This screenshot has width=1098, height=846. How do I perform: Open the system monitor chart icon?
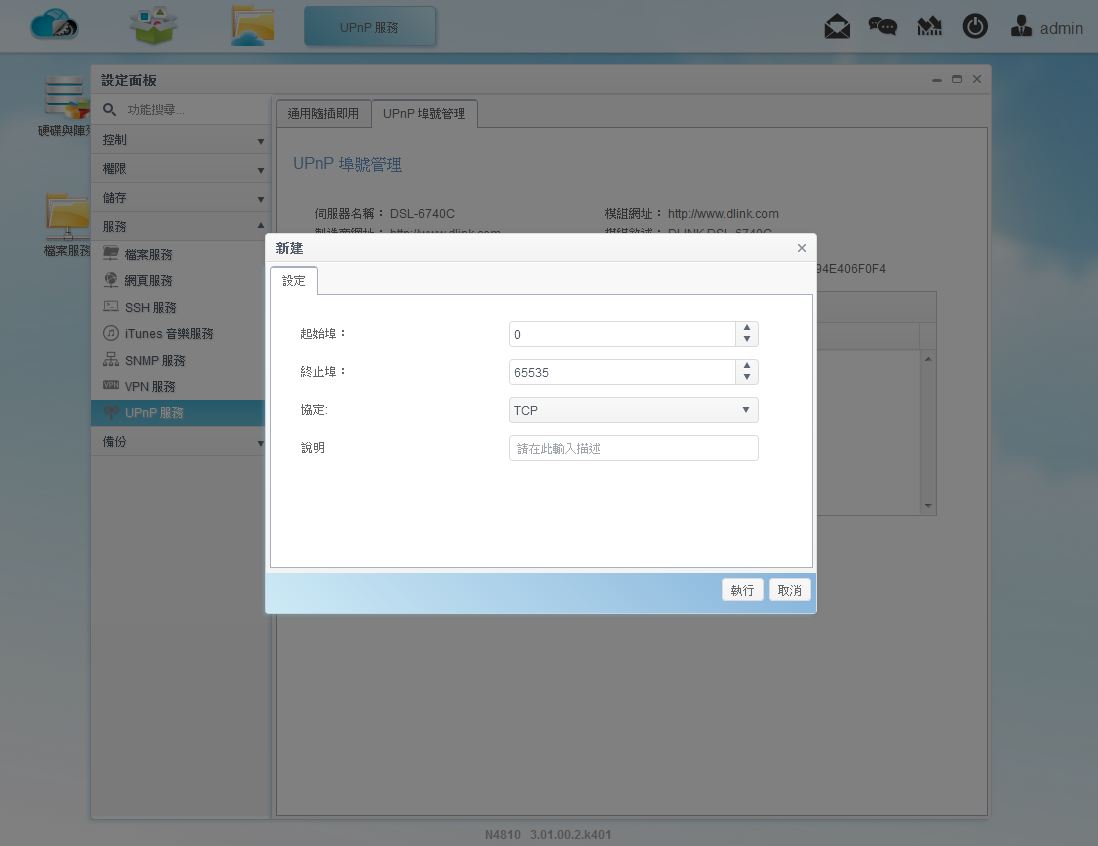(x=929, y=27)
